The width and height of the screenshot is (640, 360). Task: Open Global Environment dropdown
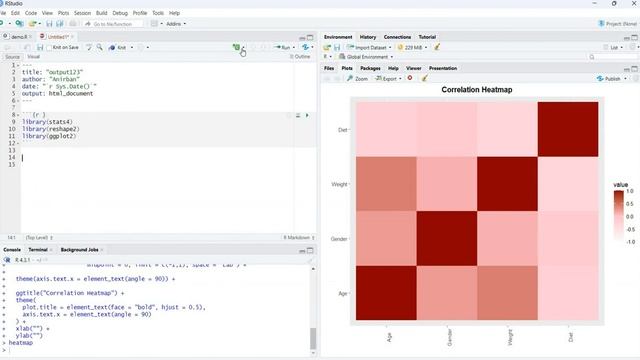point(367,57)
